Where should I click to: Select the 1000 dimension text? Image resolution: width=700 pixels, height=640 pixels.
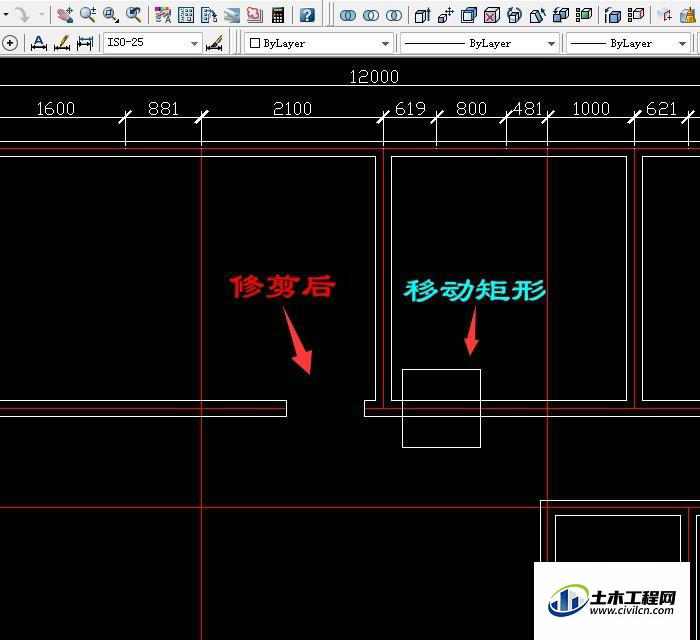591,109
